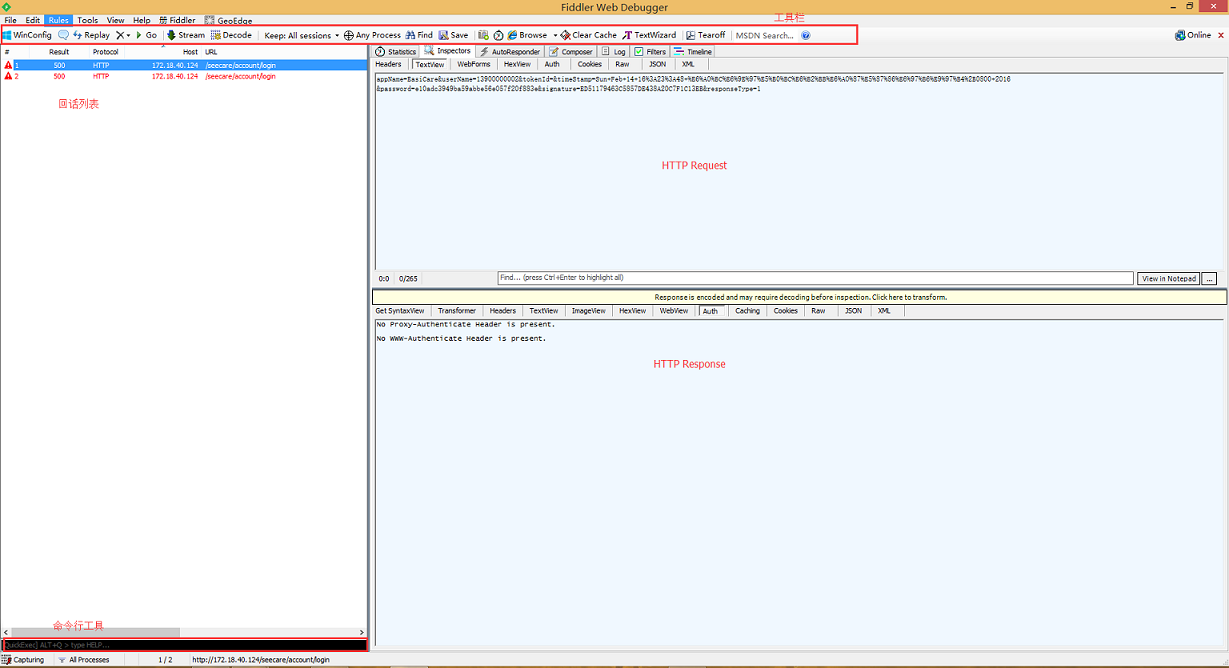The image size is (1229, 668).
Task: Toggle Capturing in status bar
Action: [x=24, y=660]
